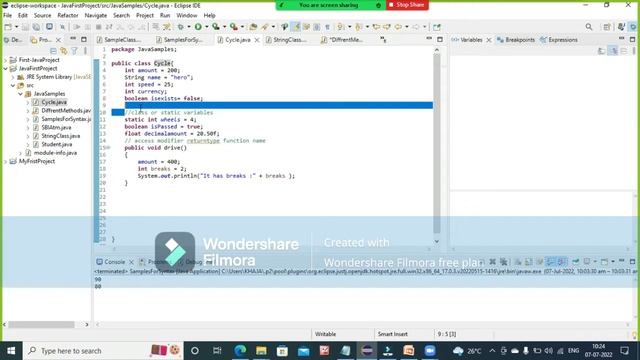The width and height of the screenshot is (640, 360).
Task: Click the Windows Start button
Action: (x=11, y=351)
